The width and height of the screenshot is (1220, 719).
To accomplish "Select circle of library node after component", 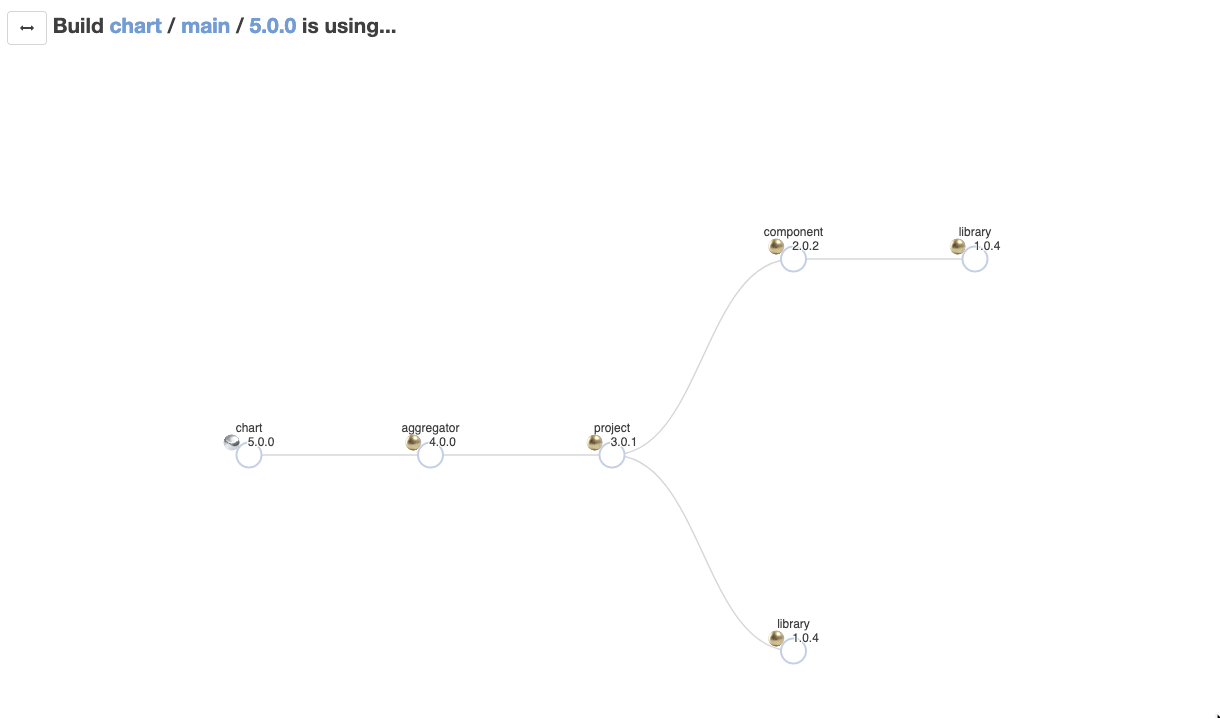I will pos(975,259).
